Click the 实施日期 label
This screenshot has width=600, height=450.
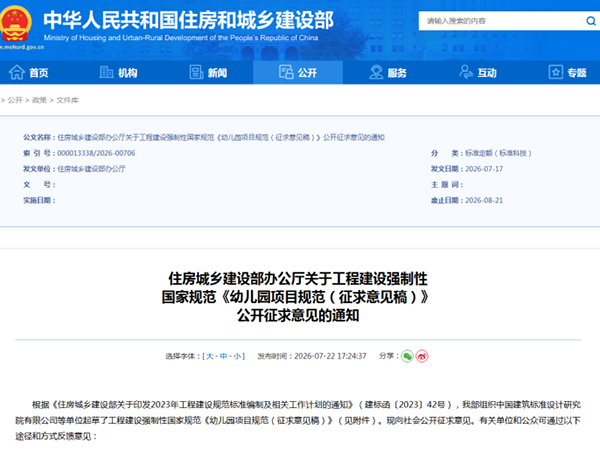click(39, 201)
